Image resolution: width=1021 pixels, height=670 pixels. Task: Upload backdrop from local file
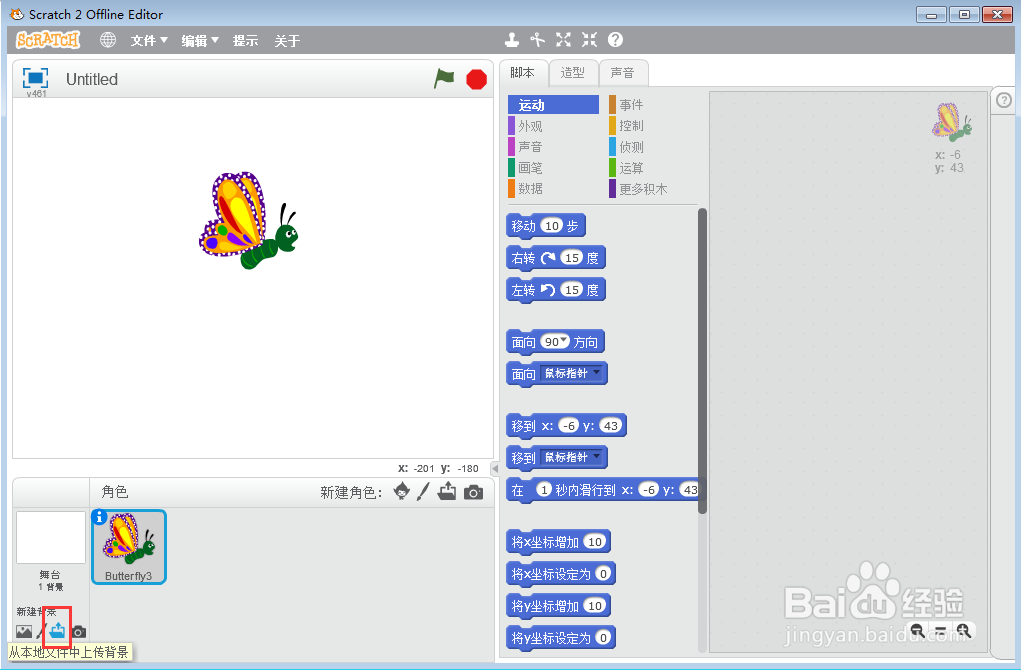pos(57,630)
